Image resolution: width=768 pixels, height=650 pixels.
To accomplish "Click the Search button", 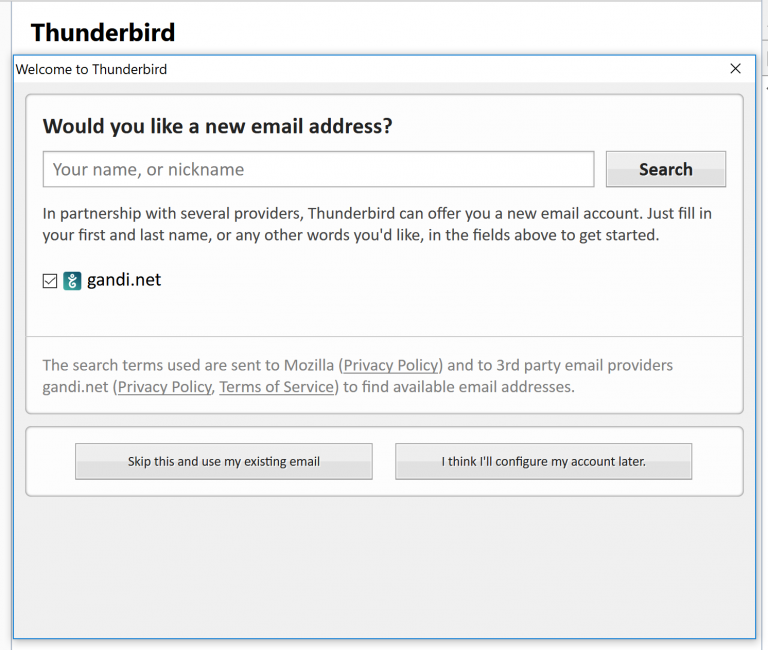I will (x=666, y=169).
